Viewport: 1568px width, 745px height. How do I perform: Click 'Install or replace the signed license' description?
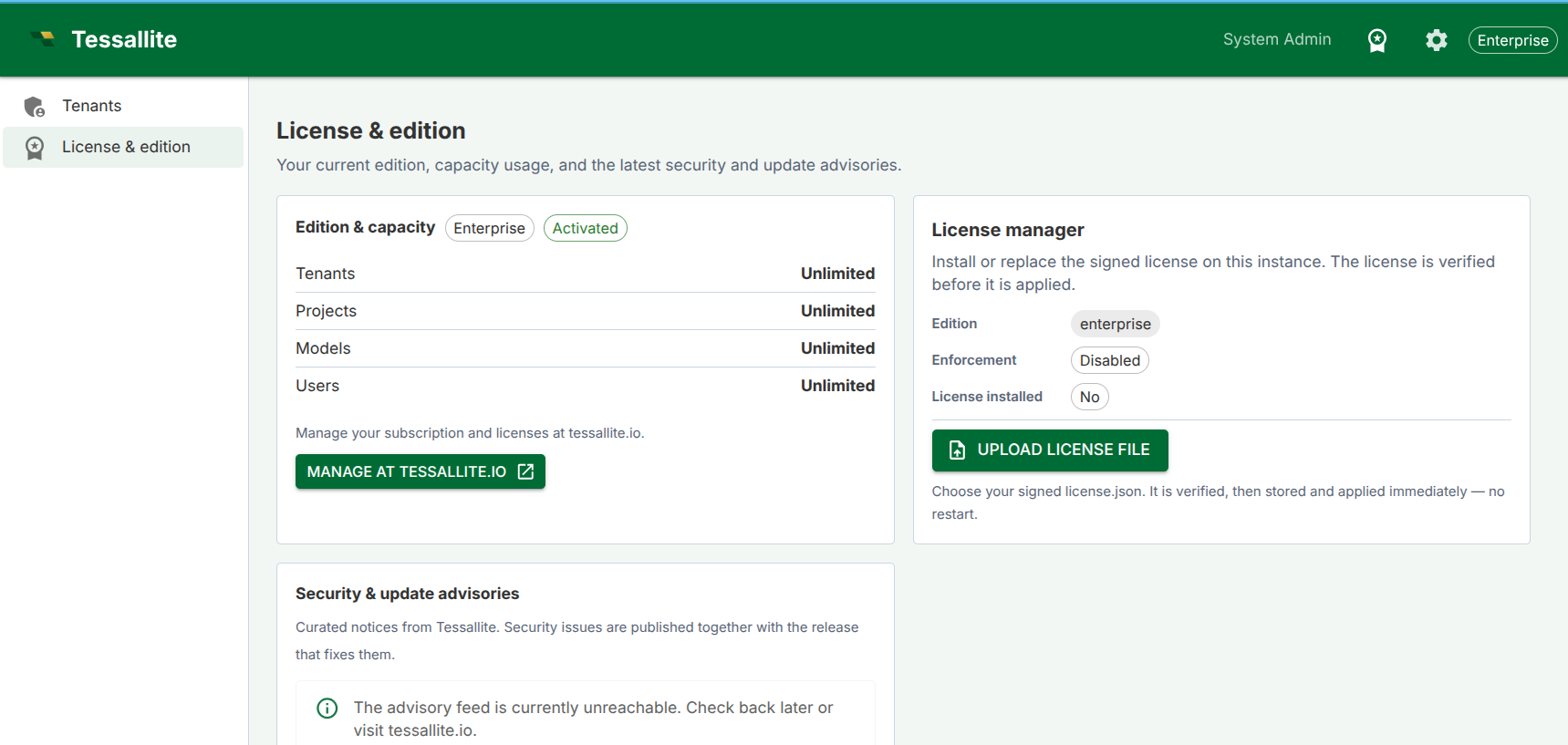click(x=1213, y=273)
